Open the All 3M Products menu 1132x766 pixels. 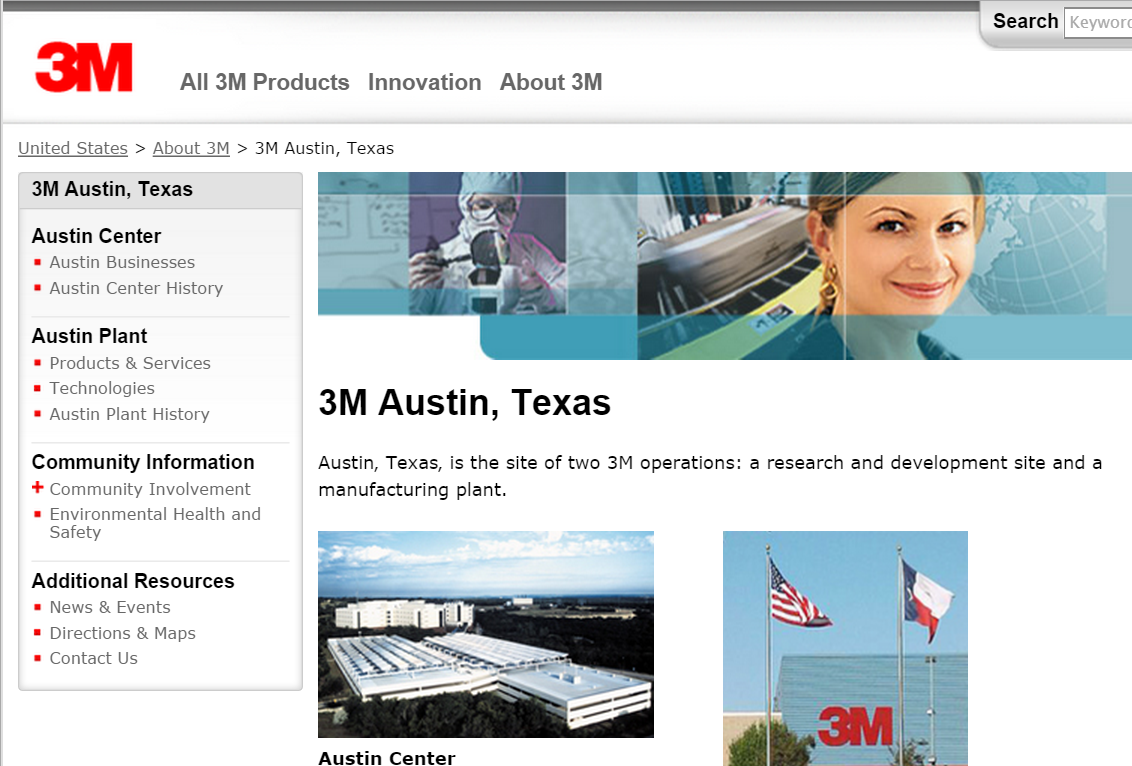(264, 82)
